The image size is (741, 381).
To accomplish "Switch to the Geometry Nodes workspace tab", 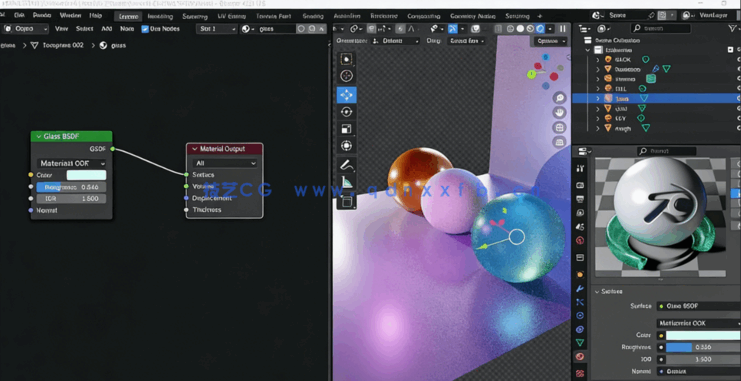I will [473, 16].
